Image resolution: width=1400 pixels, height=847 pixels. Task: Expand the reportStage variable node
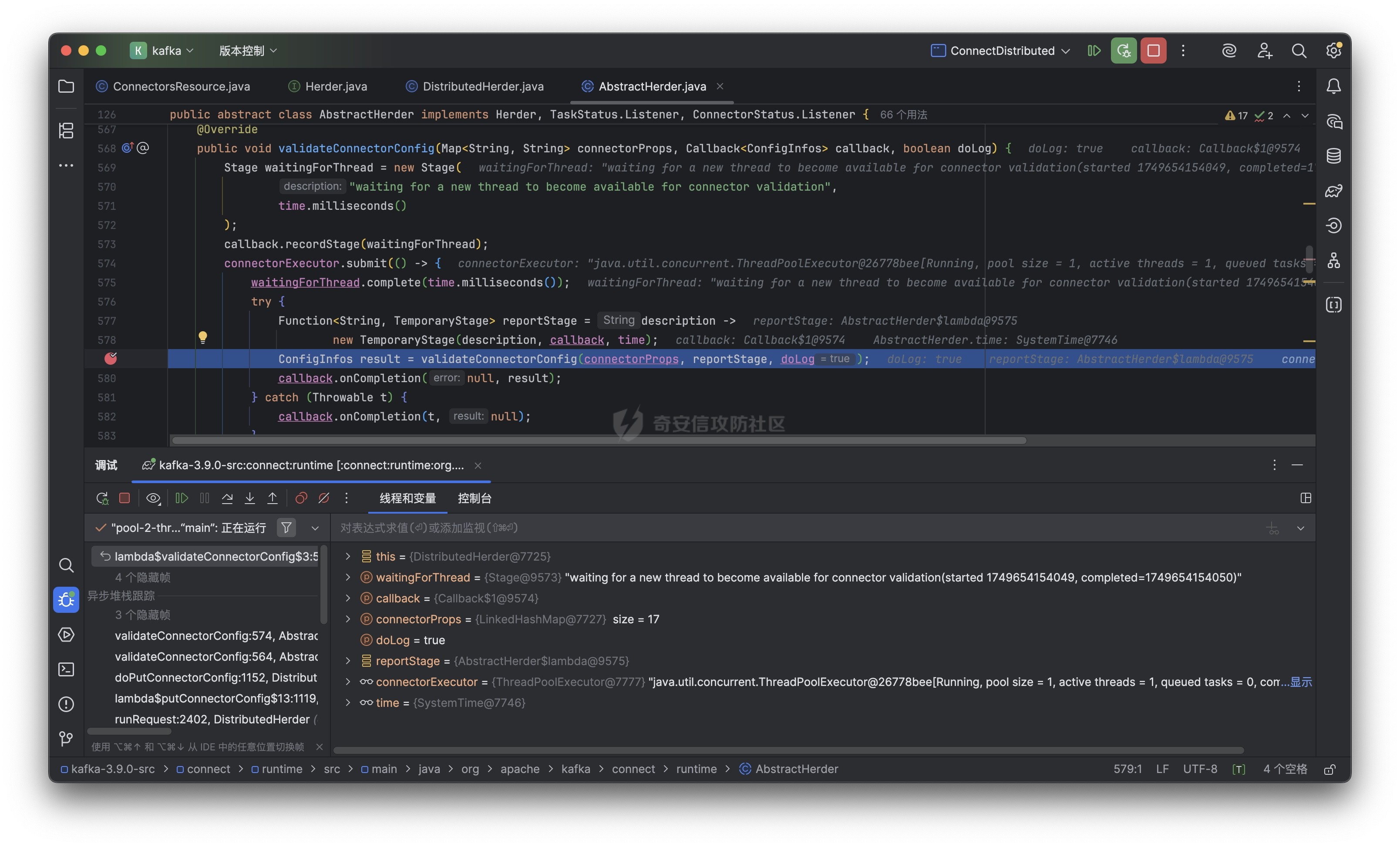[348, 661]
